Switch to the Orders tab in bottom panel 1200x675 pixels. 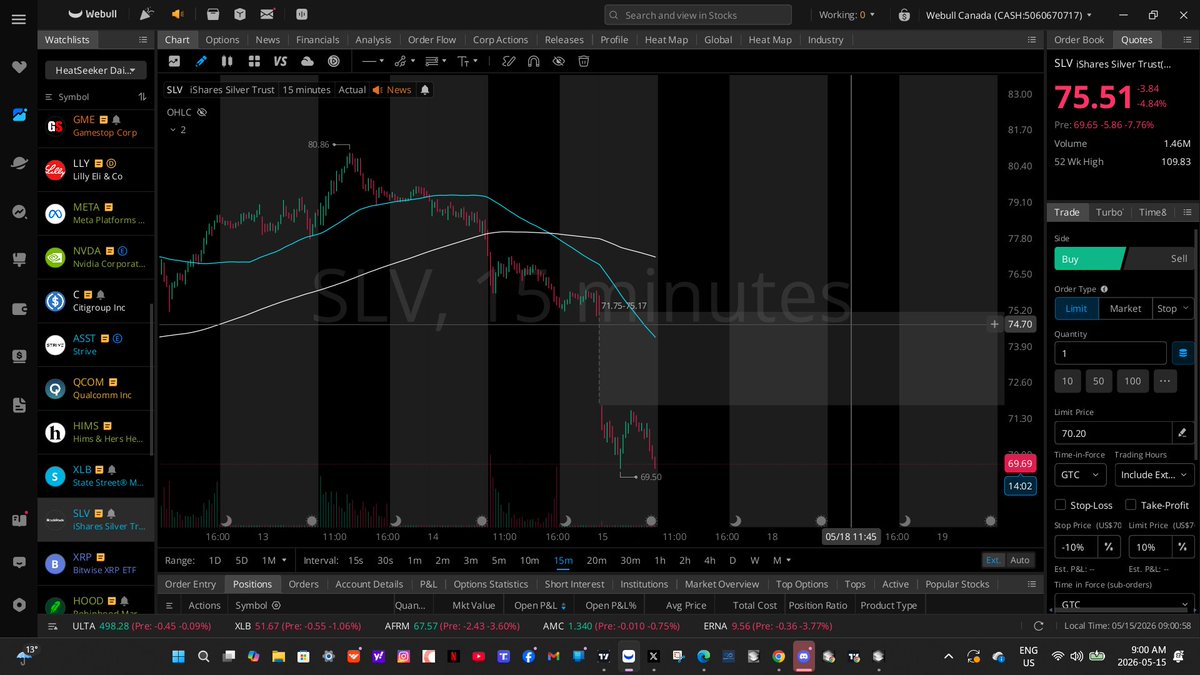tap(303, 584)
